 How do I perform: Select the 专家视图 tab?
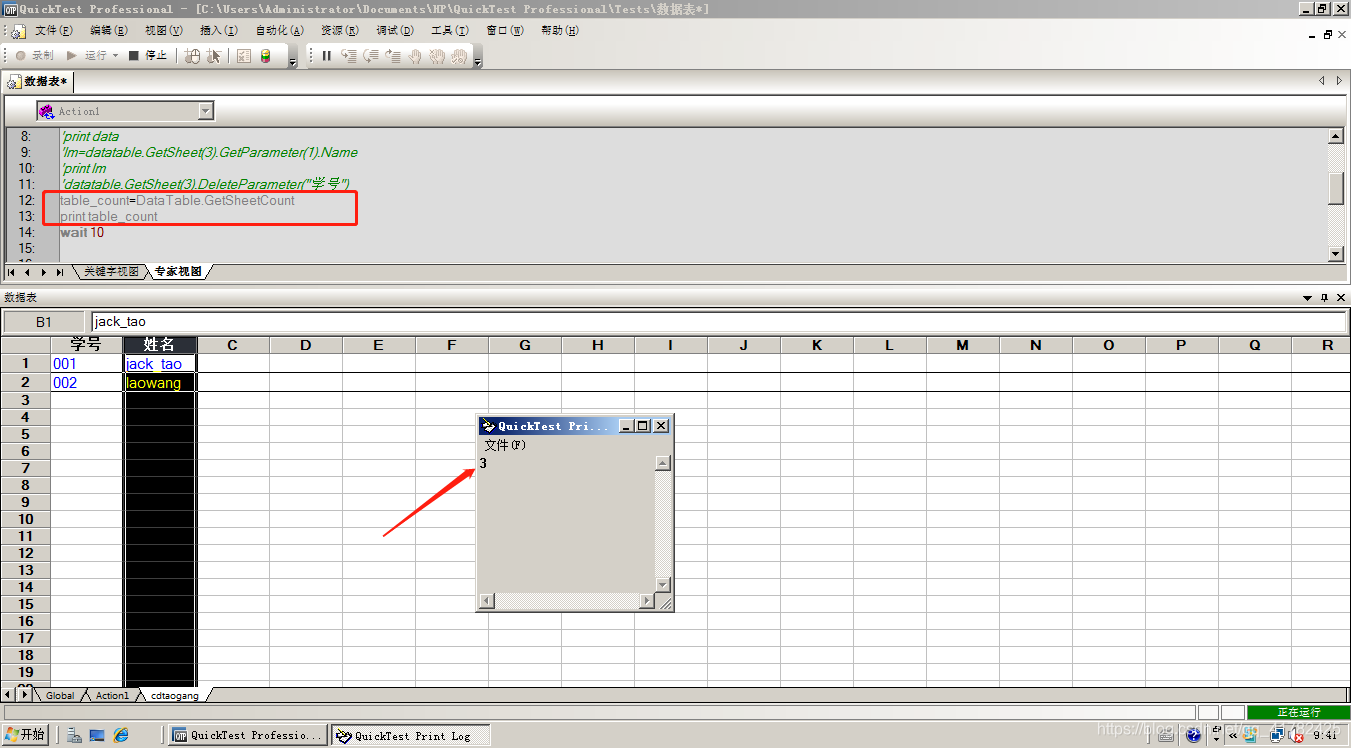click(178, 272)
